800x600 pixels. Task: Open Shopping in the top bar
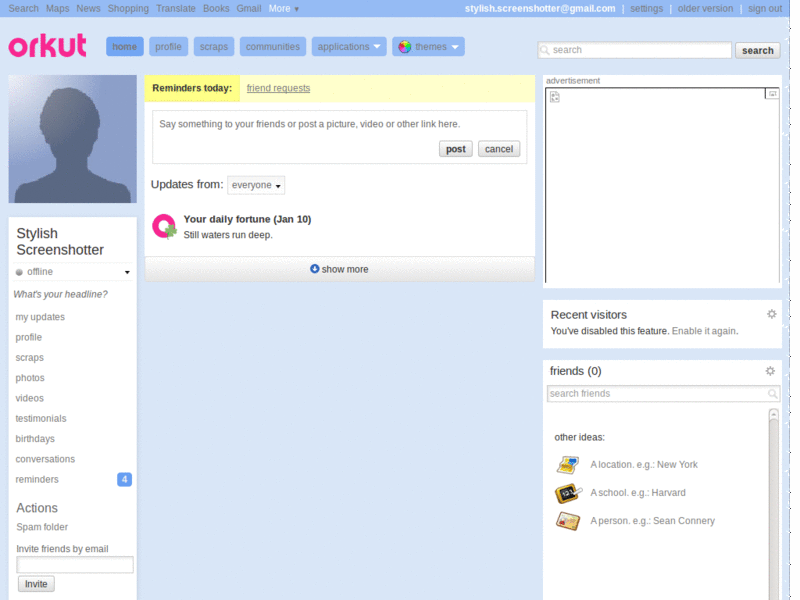click(128, 9)
